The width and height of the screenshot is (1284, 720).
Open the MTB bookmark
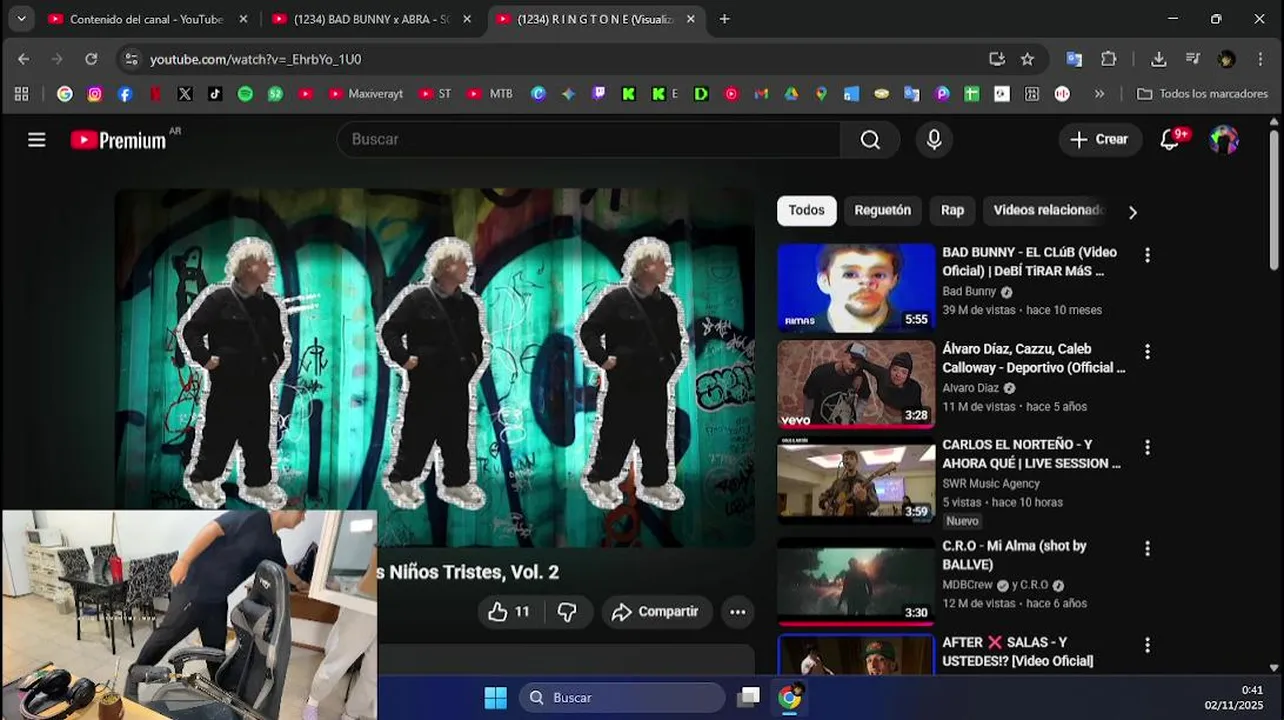pyautogui.click(x=490, y=94)
